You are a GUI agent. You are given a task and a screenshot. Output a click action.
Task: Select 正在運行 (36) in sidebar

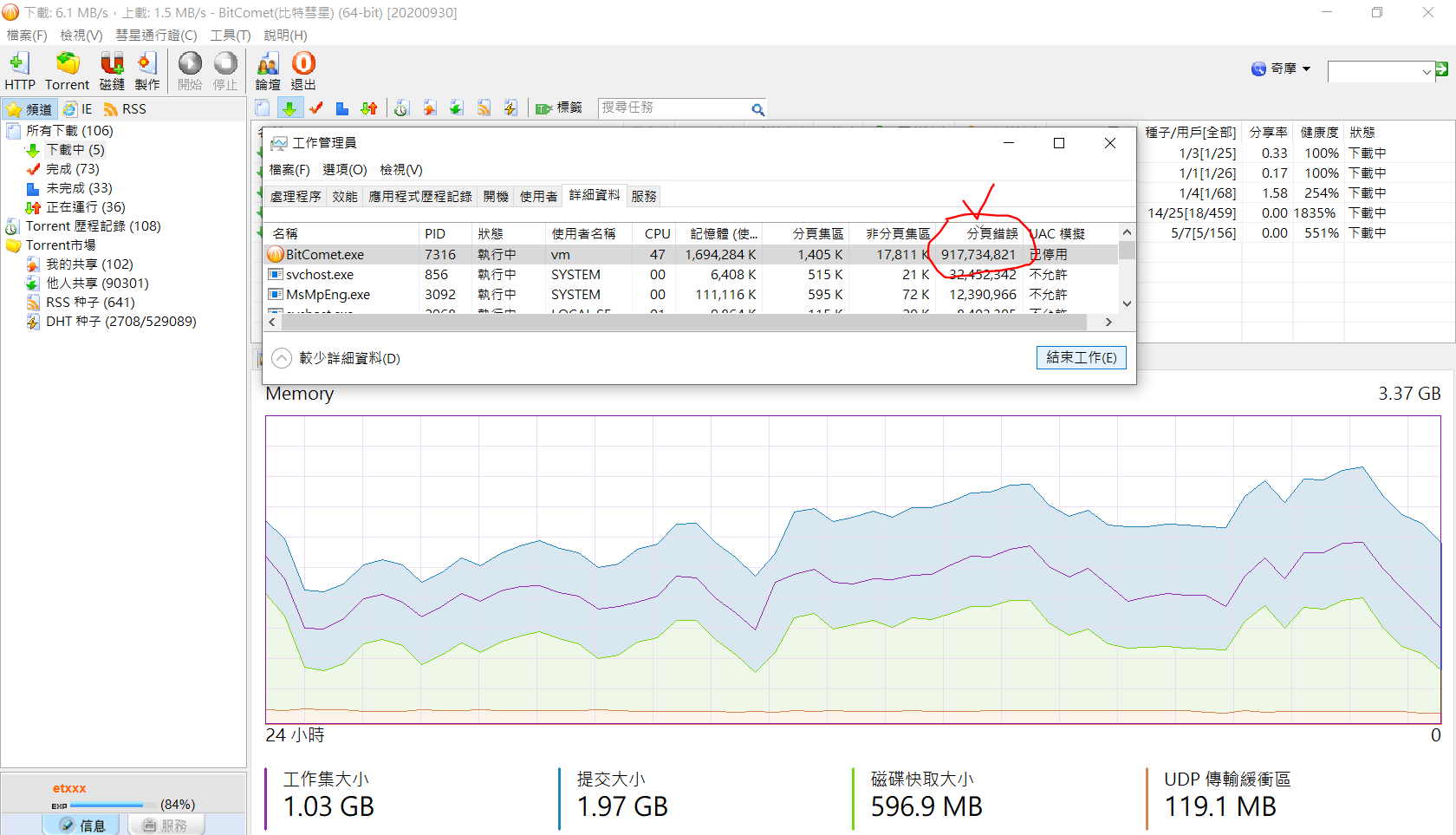point(86,207)
